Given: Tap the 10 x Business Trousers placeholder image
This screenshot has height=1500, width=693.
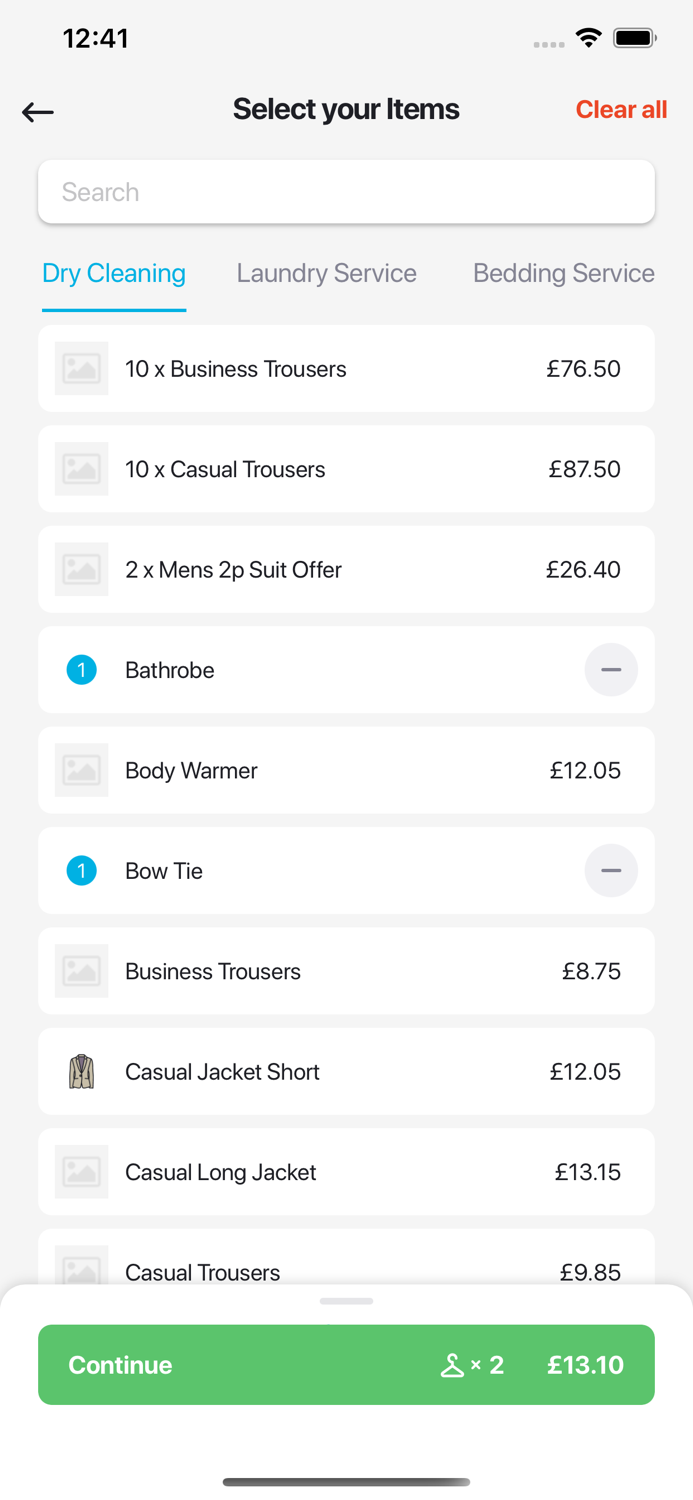Looking at the screenshot, I should [81, 369].
